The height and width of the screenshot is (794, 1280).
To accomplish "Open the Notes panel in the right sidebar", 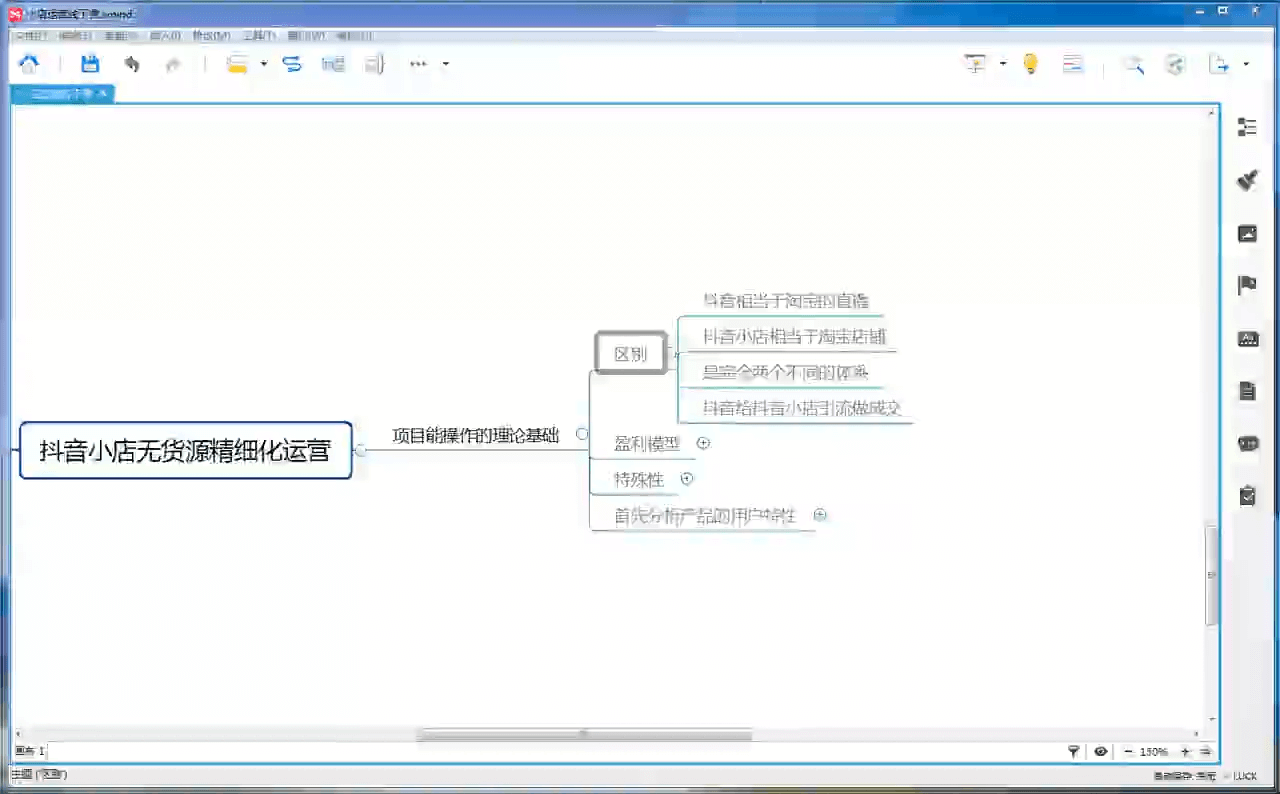I will pos(1247,391).
